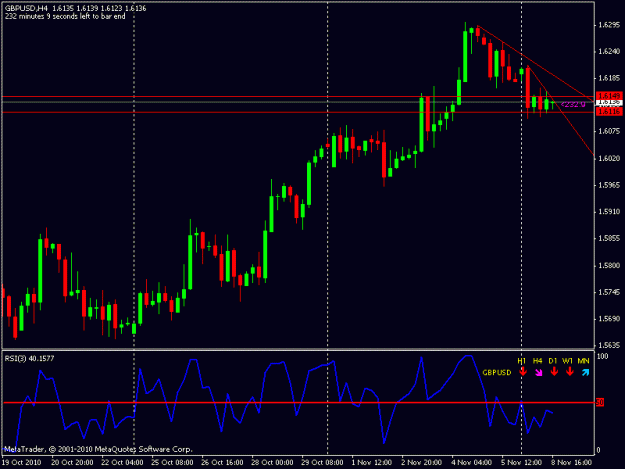Image resolution: width=625 pixels, height=469 pixels.
Task: Click the D1 red down arrow icon
Action: click(554, 372)
